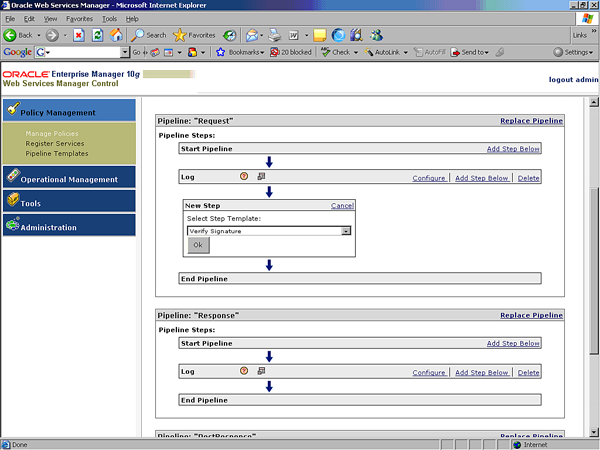The width and height of the screenshot is (600, 450).
Task: Click the vertical scrollbar down arrow
Action: pyautogui.click(x=594, y=432)
